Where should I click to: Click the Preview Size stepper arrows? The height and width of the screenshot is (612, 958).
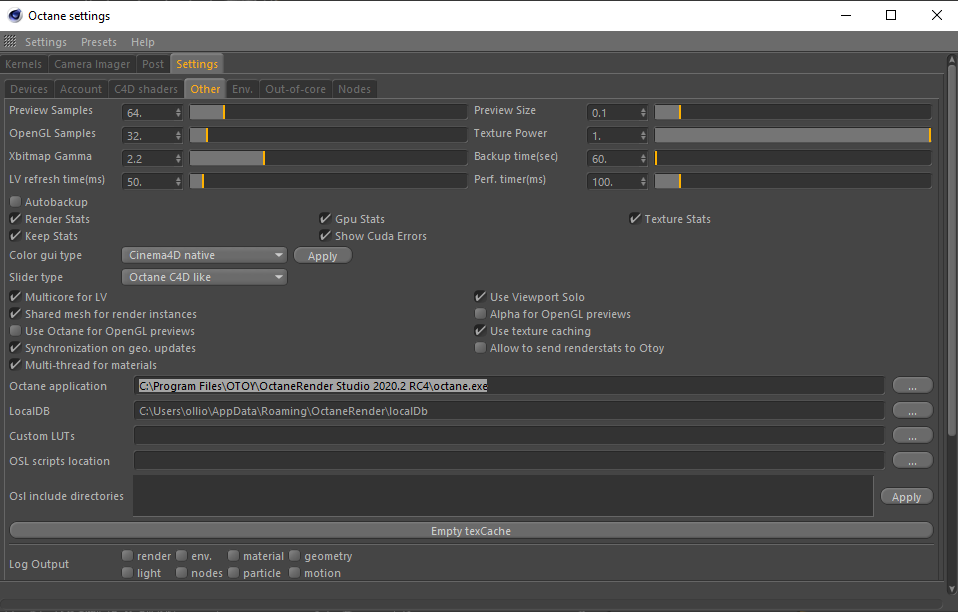643,112
